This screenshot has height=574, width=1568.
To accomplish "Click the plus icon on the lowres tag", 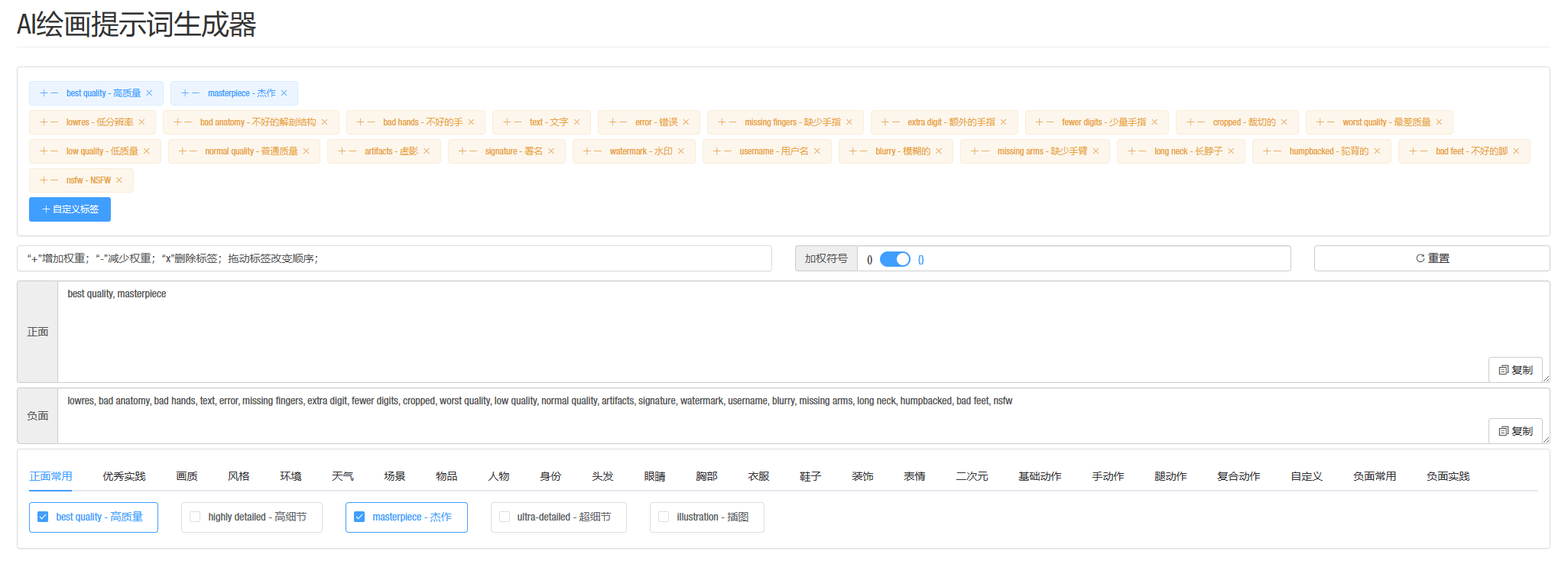I will click(44, 122).
